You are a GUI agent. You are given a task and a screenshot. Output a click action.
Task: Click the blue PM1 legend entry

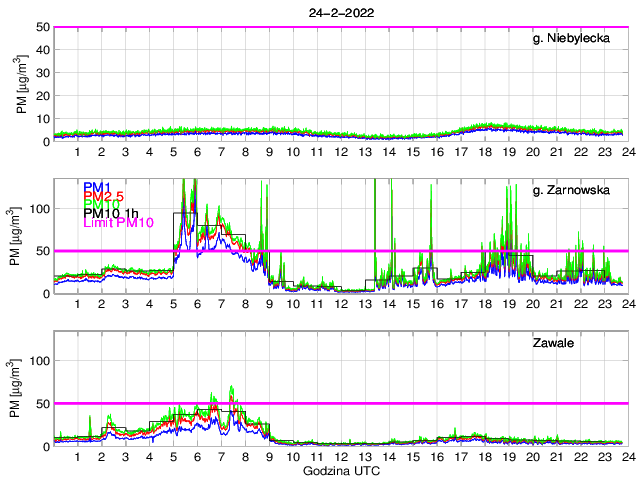[x=97, y=187]
